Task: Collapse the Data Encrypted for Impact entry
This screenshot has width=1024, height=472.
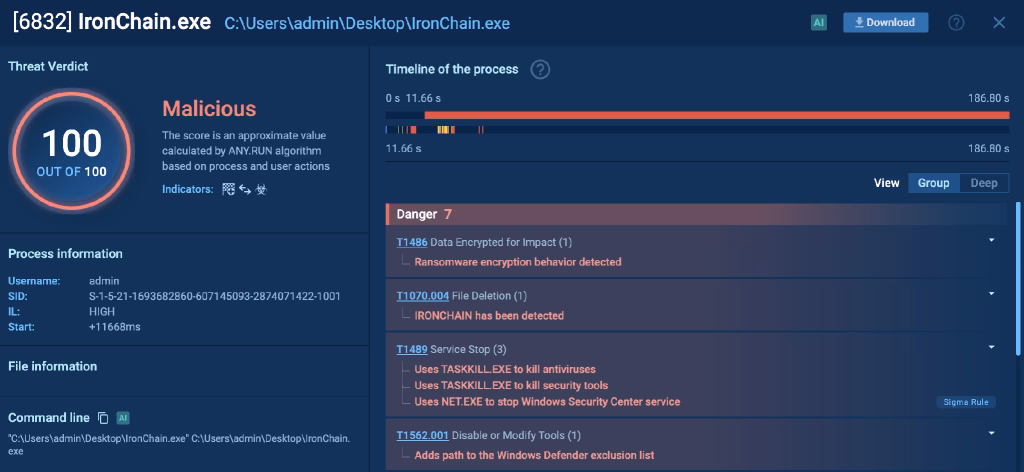Action: click(991, 240)
